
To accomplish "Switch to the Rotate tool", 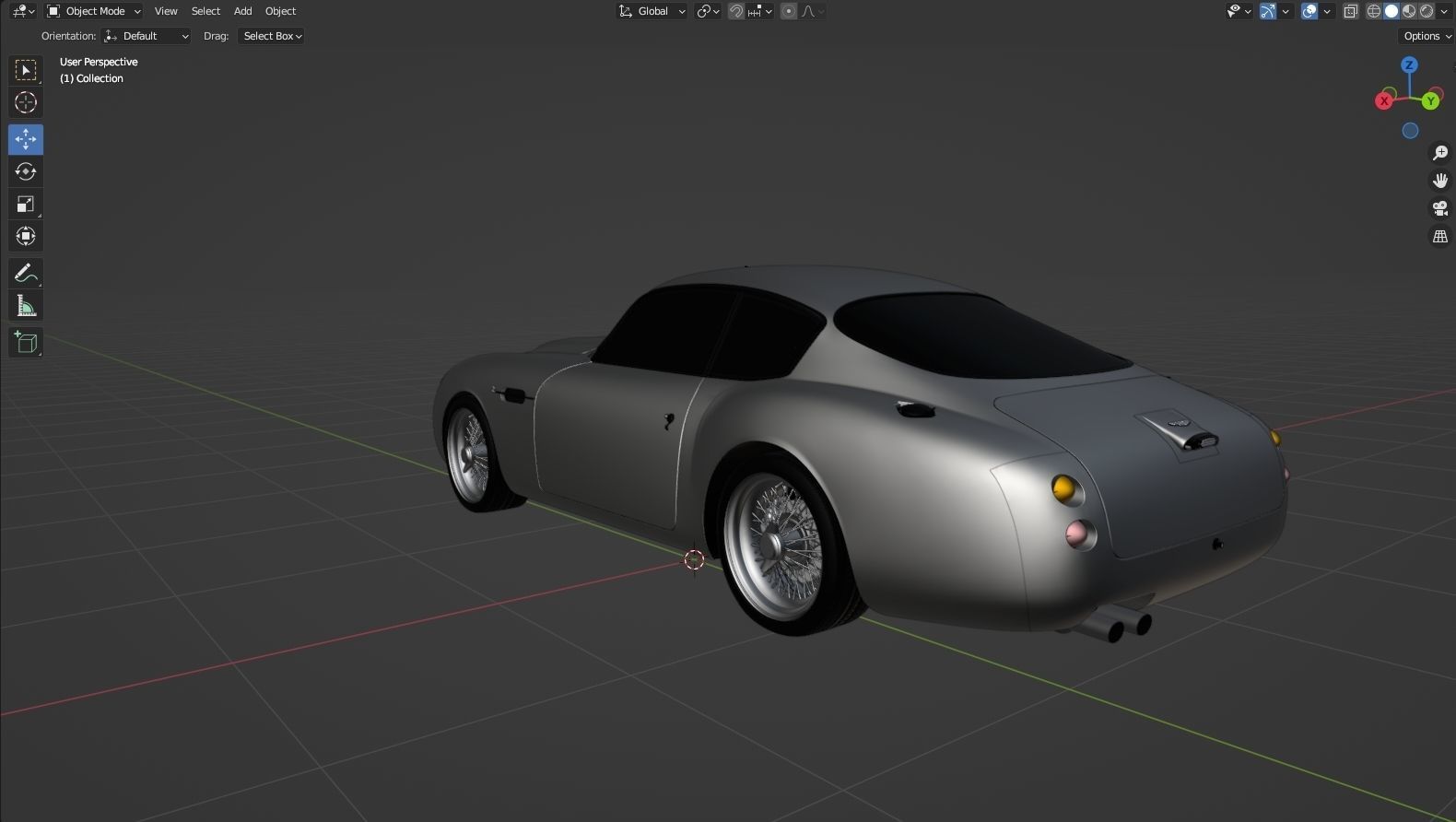I will 26,171.
